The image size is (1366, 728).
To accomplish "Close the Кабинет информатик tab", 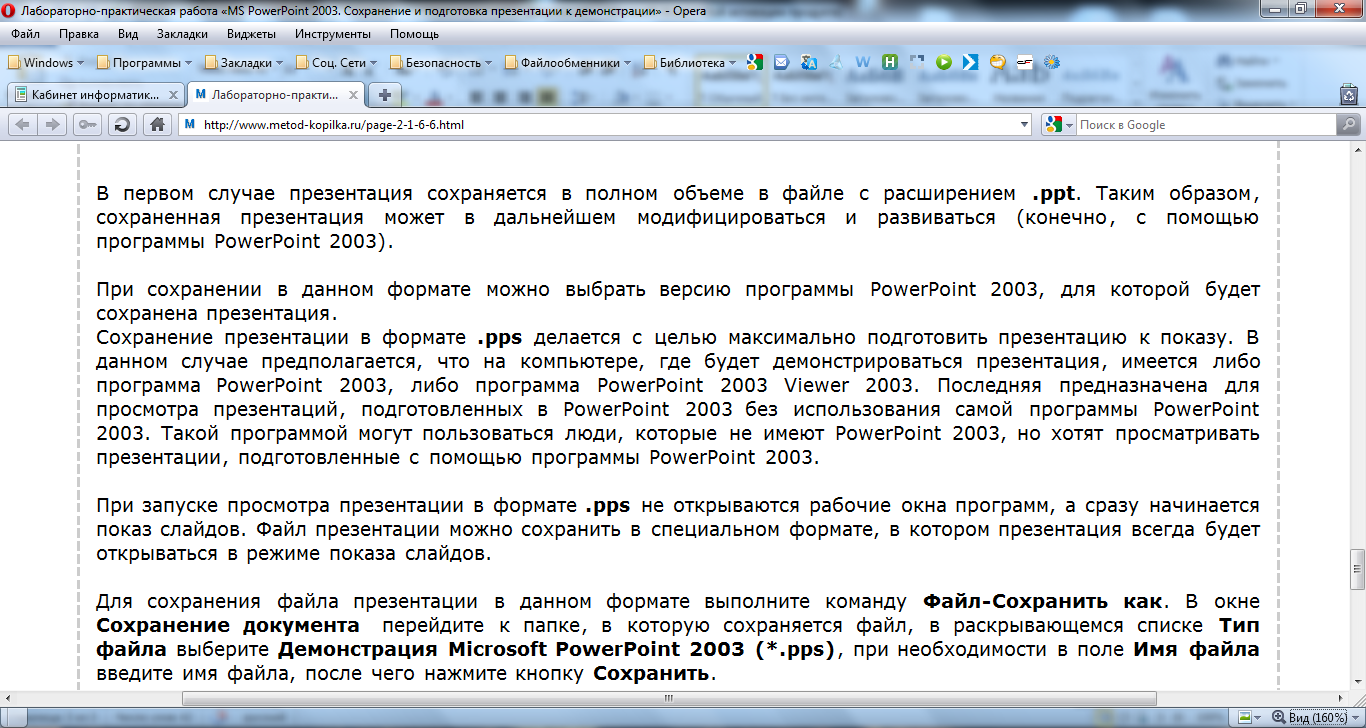I will tap(174, 95).
